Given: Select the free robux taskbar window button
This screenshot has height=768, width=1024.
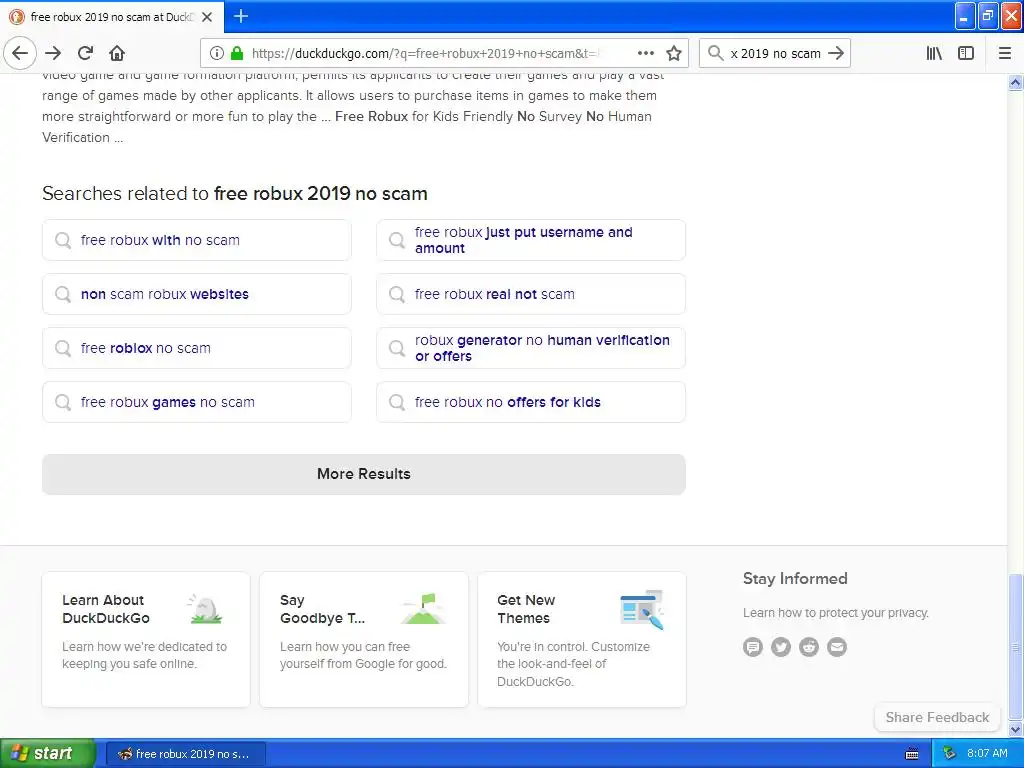Looking at the screenshot, I should (x=185, y=754).
